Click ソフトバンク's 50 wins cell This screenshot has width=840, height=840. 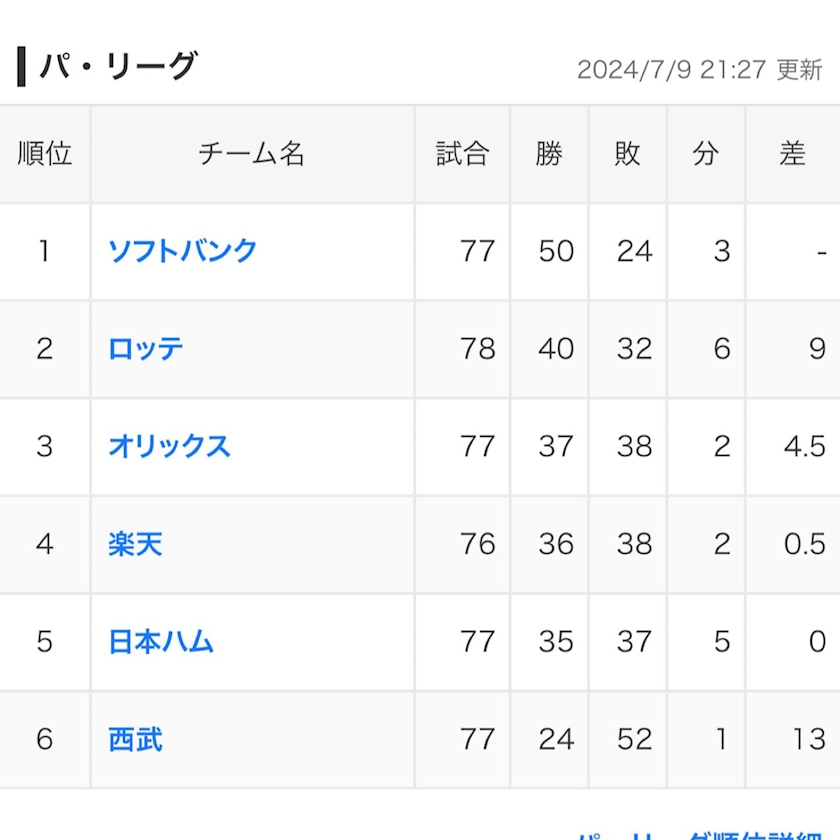(x=556, y=250)
